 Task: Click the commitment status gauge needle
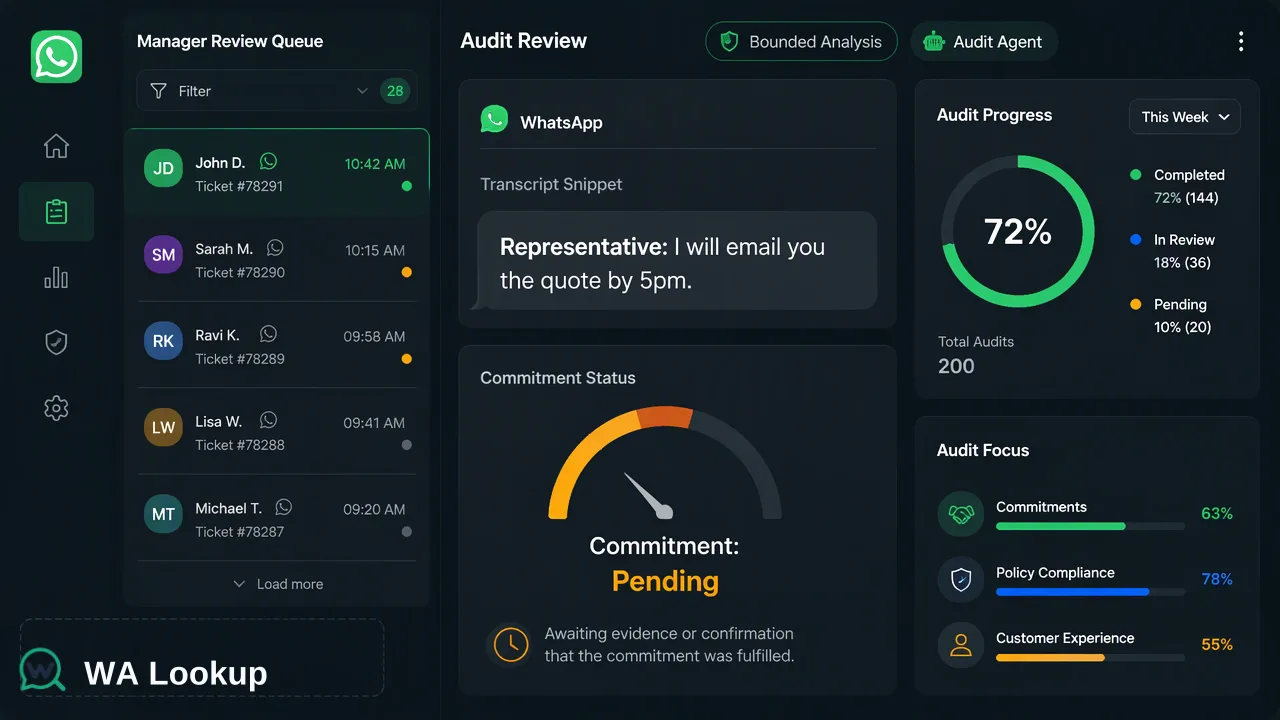(x=648, y=495)
